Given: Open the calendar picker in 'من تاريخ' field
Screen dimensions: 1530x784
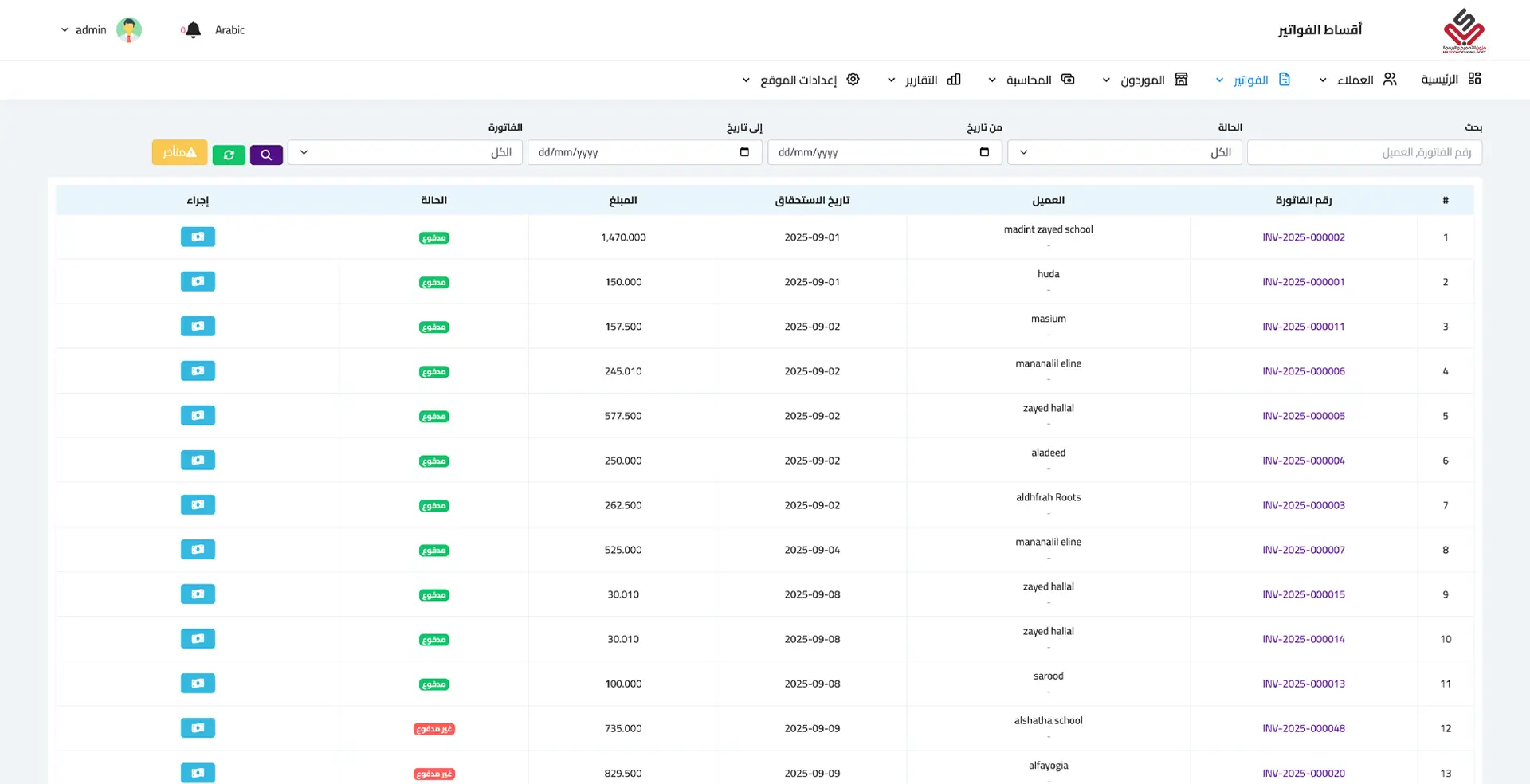Looking at the screenshot, I should click(984, 152).
